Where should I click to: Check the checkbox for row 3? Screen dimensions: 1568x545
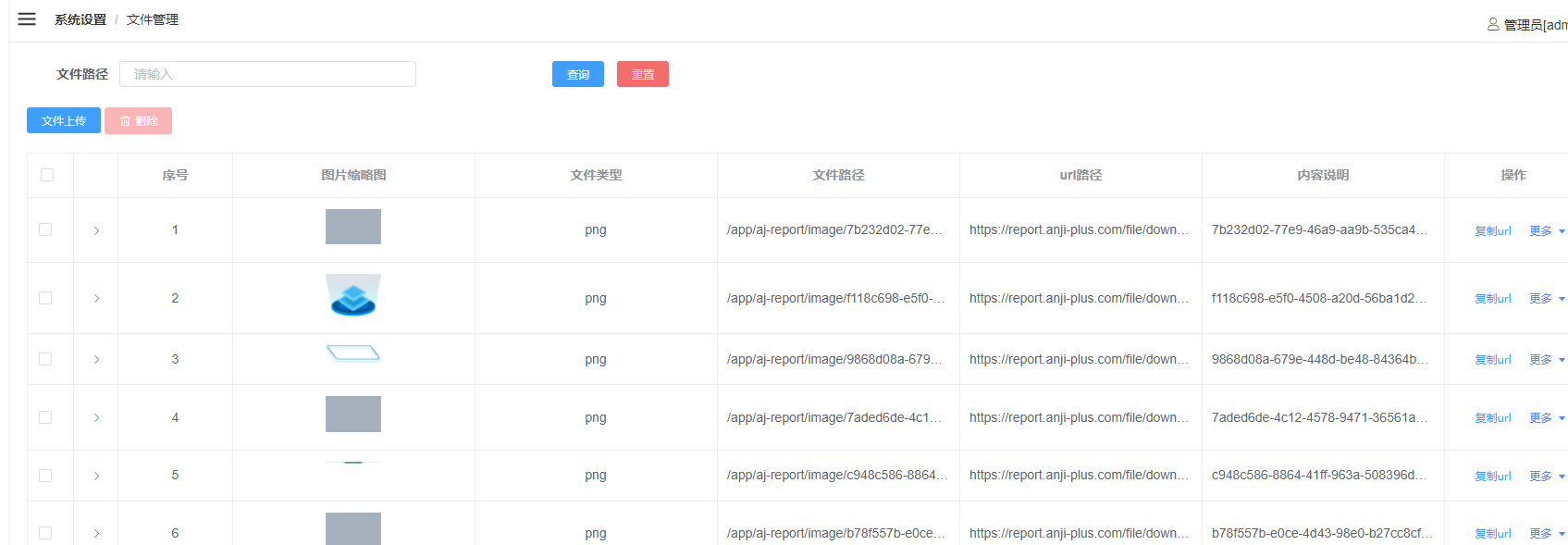45,359
